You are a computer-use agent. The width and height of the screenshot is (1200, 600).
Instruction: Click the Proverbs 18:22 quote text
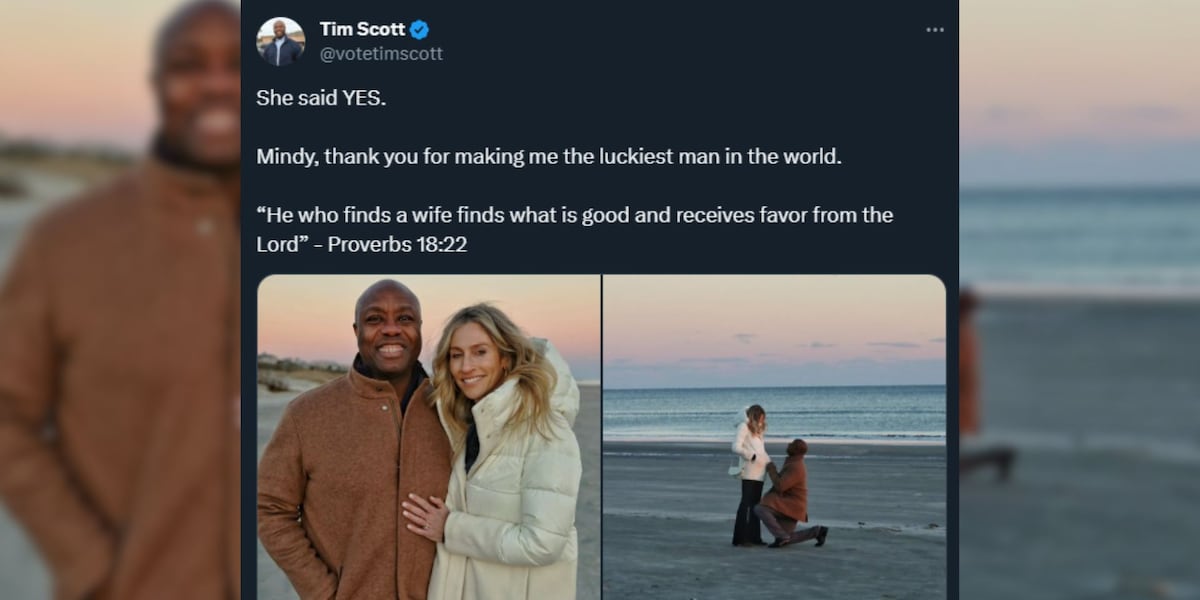tap(574, 229)
